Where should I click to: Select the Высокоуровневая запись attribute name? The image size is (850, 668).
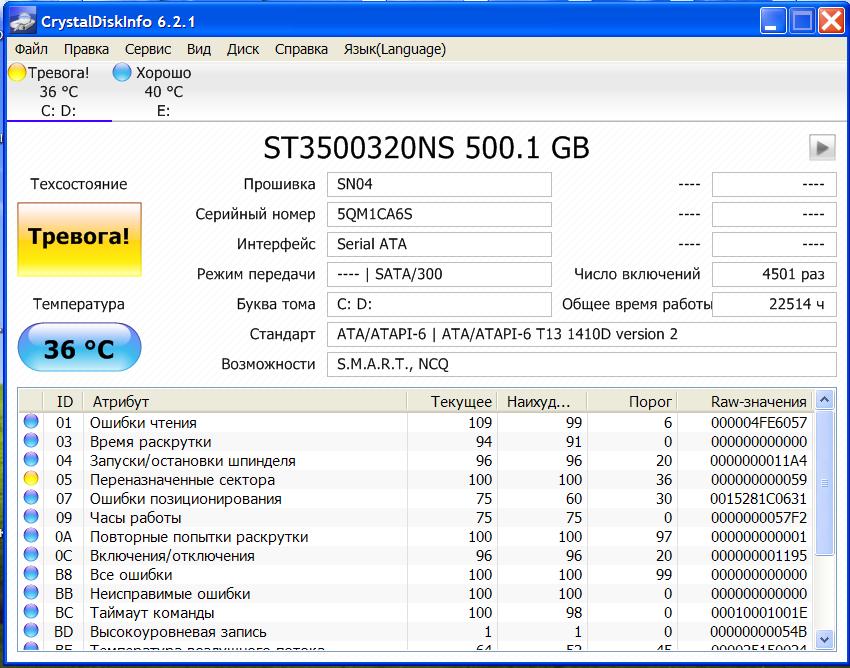pos(178,631)
